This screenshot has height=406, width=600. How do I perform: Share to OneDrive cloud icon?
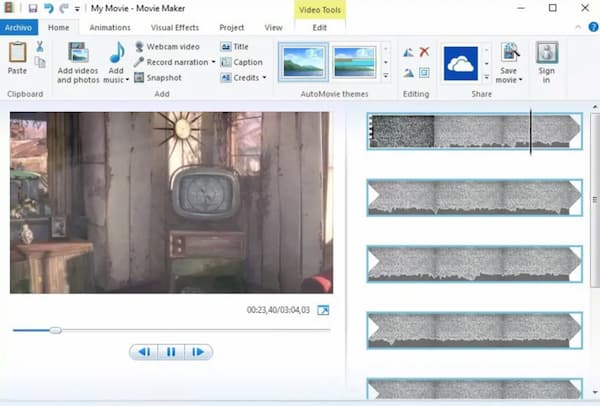click(461, 64)
